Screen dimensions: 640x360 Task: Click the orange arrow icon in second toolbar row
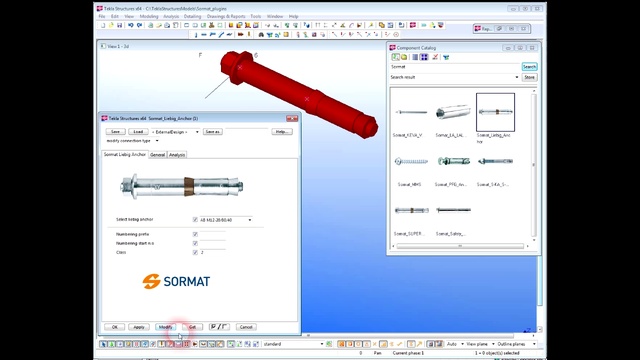click(240, 35)
